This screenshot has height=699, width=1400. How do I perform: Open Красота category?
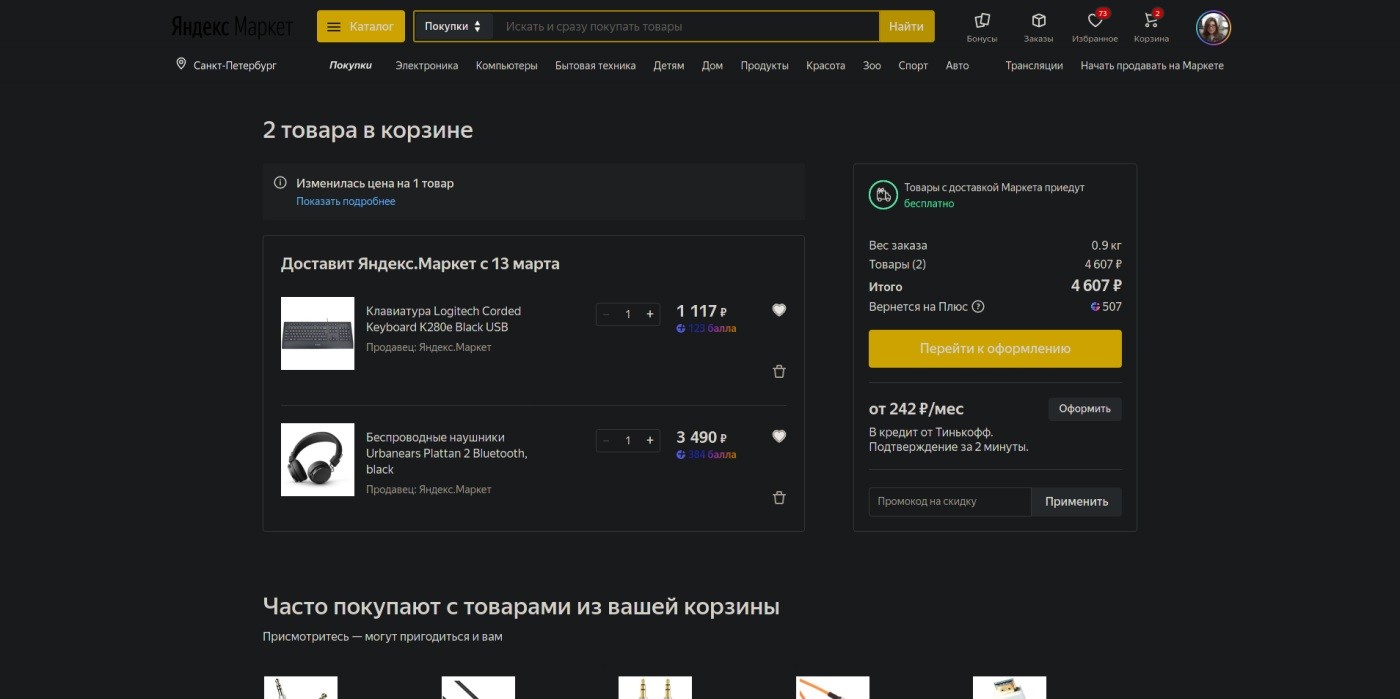826,65
